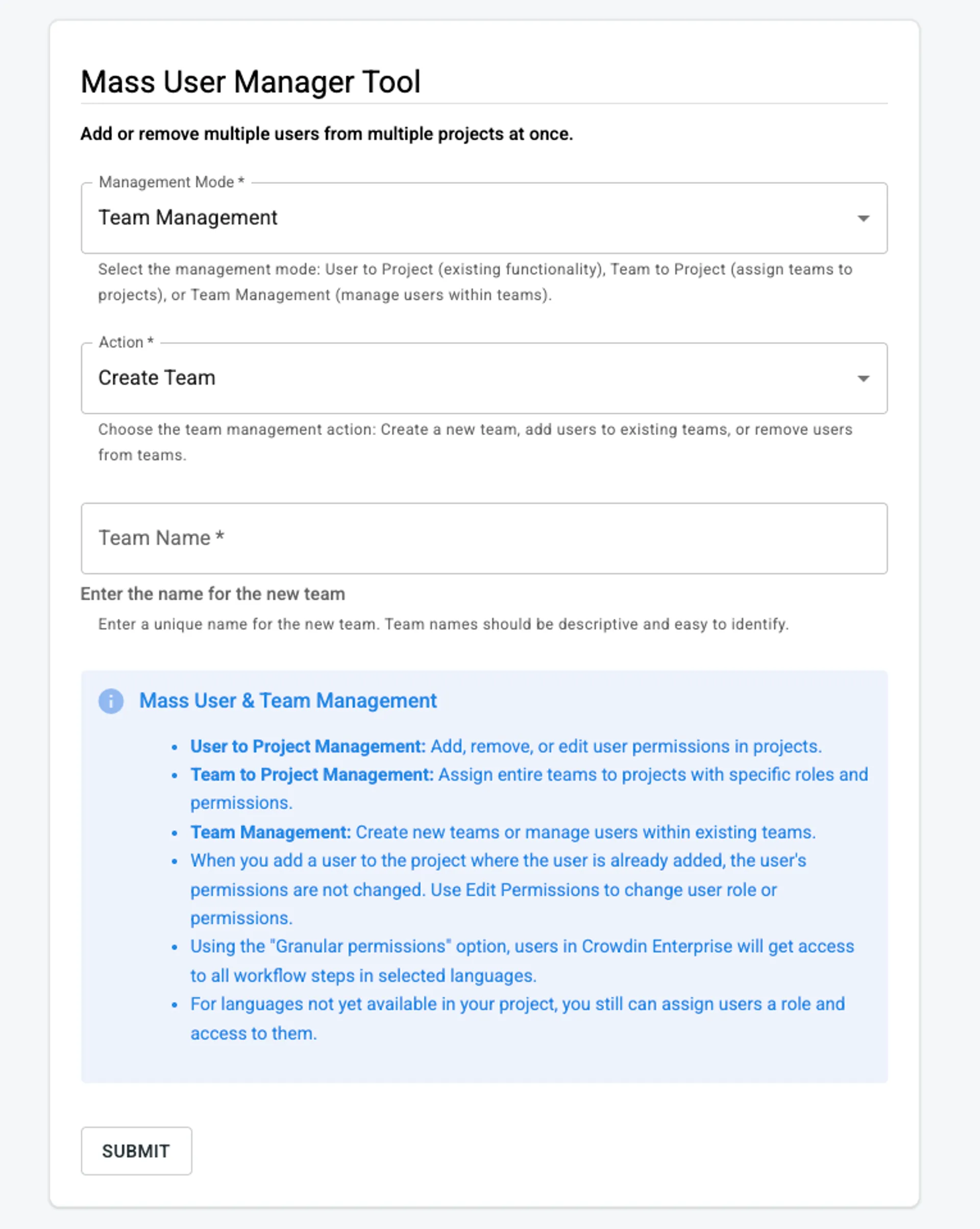Click the bold Team Management: bullet label
This screenshot has height=1229, width=980.
pyautogui.click(x=271, y=832)
